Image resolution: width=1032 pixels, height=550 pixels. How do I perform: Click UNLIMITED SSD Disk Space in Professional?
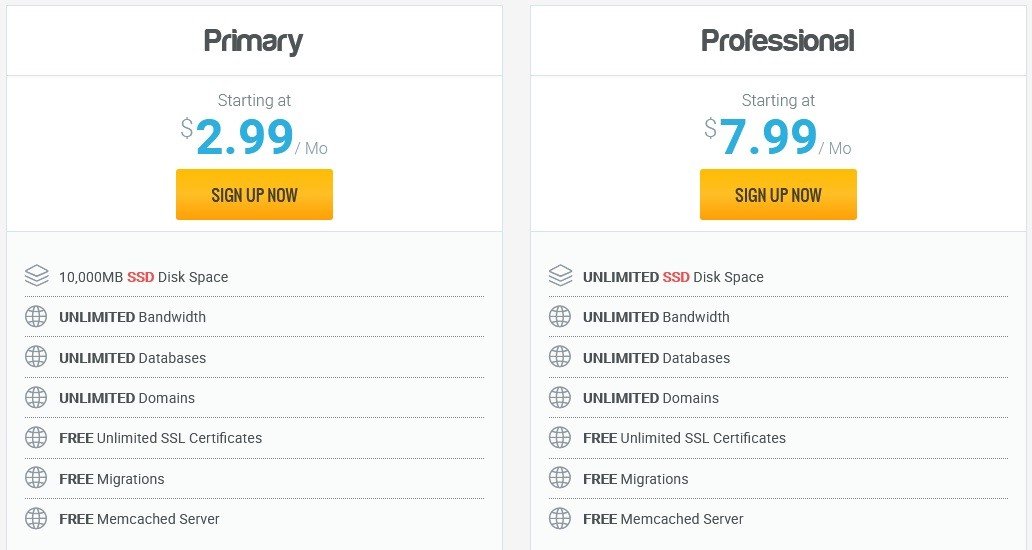tap(673, 277)
